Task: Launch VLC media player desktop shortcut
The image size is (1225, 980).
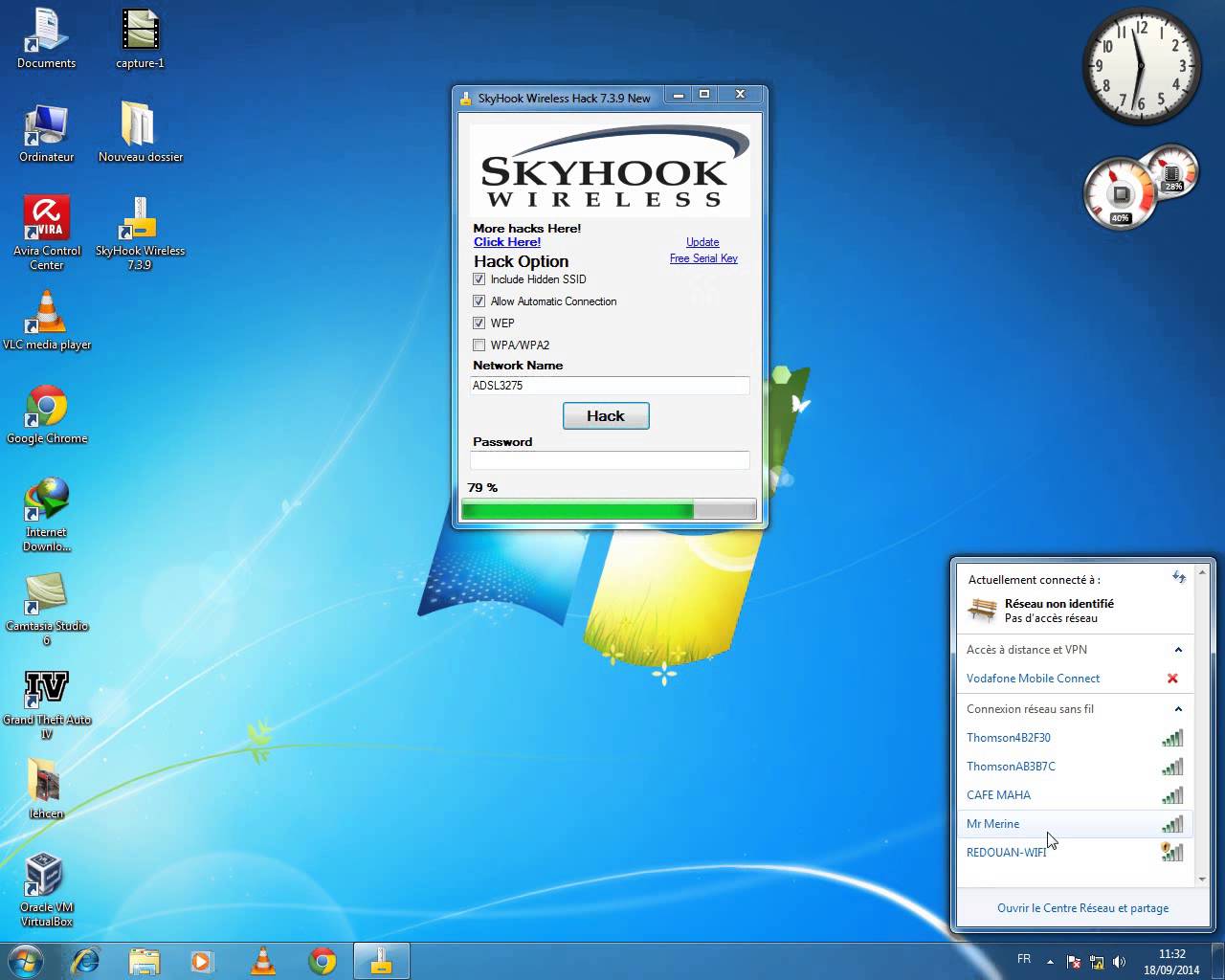Action: pyautogui.click(x=46, y=320)
